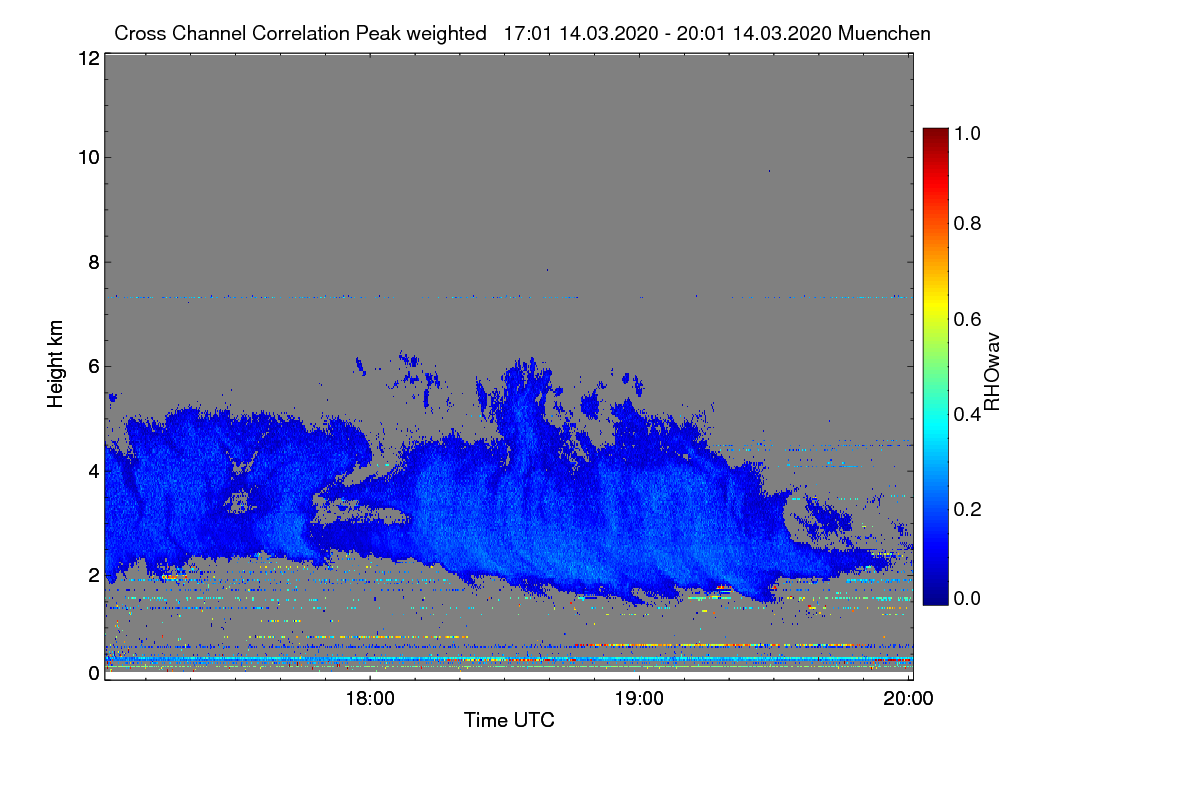1200x800 pixels.
Task: Click the 'RHOwav' colorbar label
Action: coord(992,372)
